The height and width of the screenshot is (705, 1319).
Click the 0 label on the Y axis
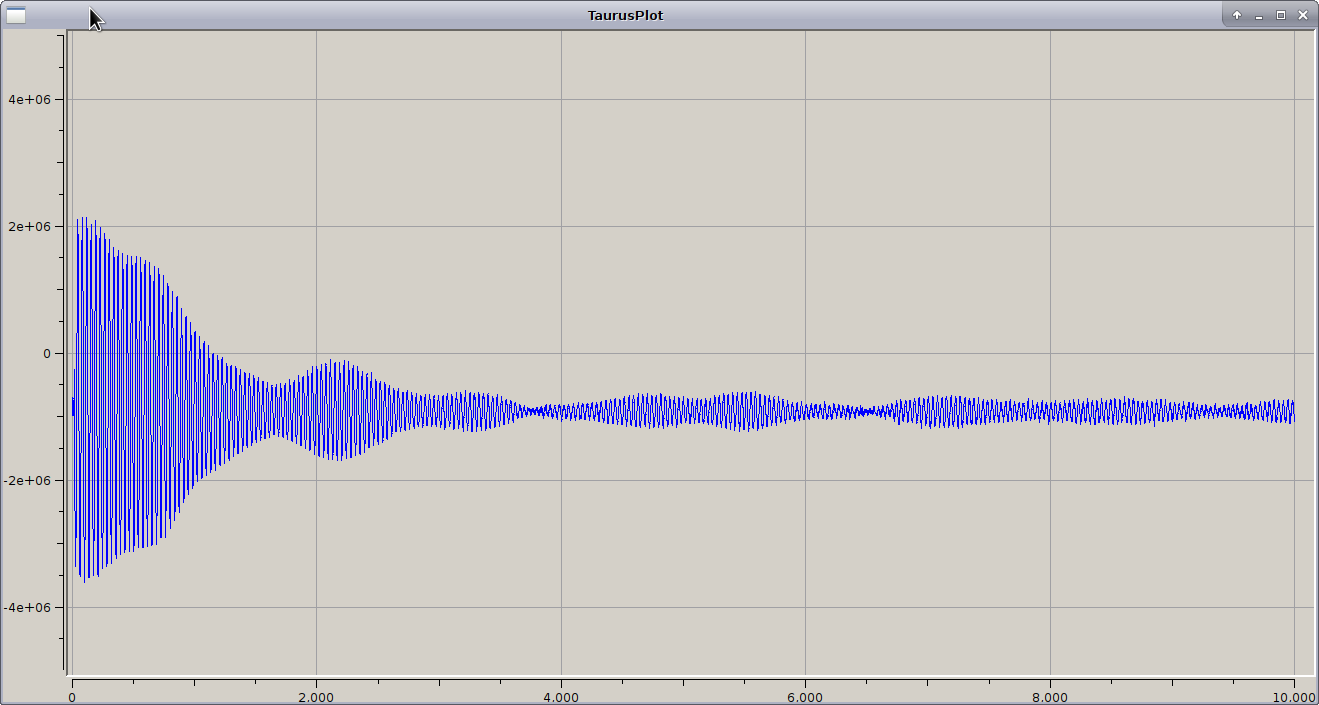click(46, 354)
